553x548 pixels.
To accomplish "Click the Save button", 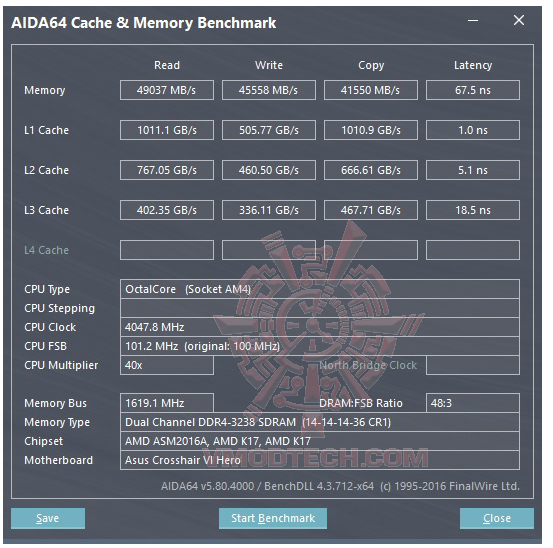I will pos(48,518).
